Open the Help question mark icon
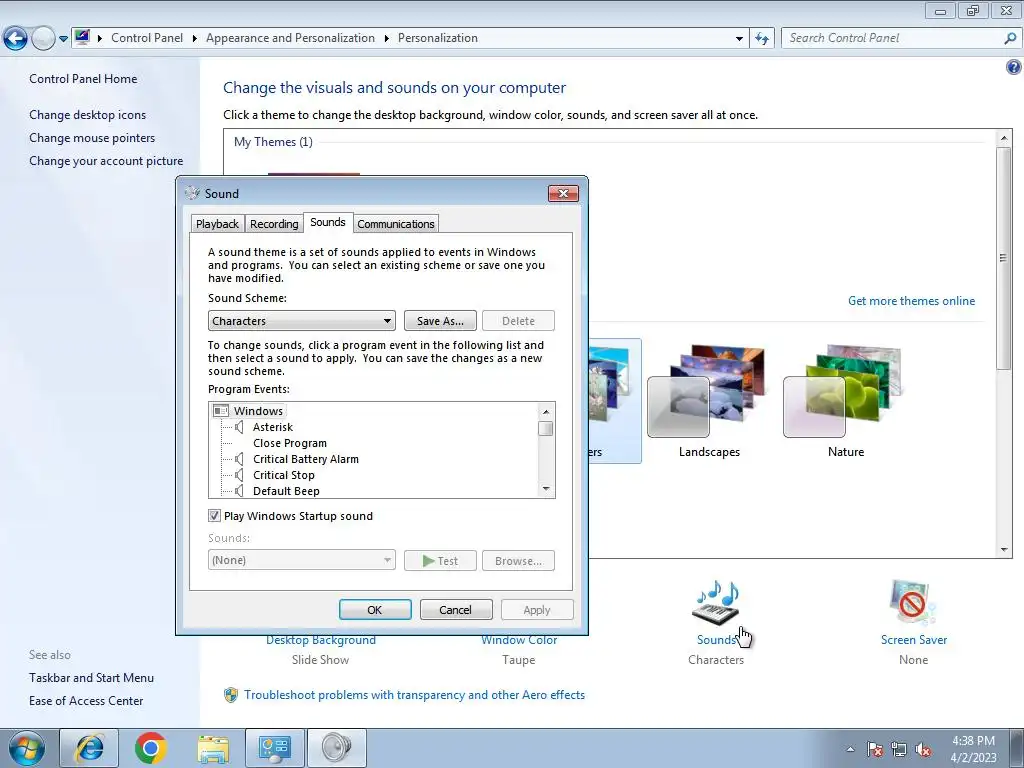The width and height of the screenshot is (1024, 768). coord(1014,67)
